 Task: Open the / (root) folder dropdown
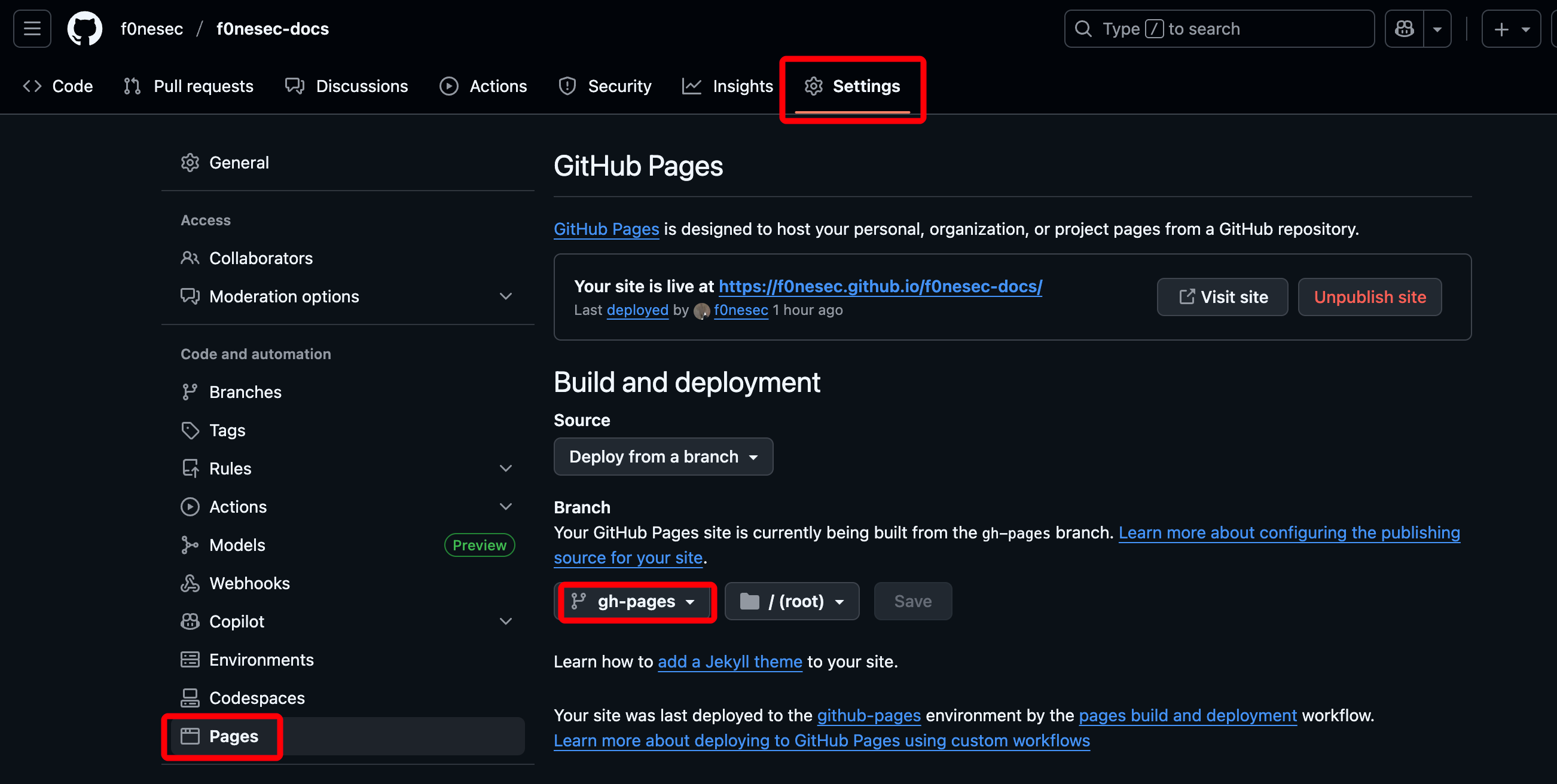coord(792,602)
